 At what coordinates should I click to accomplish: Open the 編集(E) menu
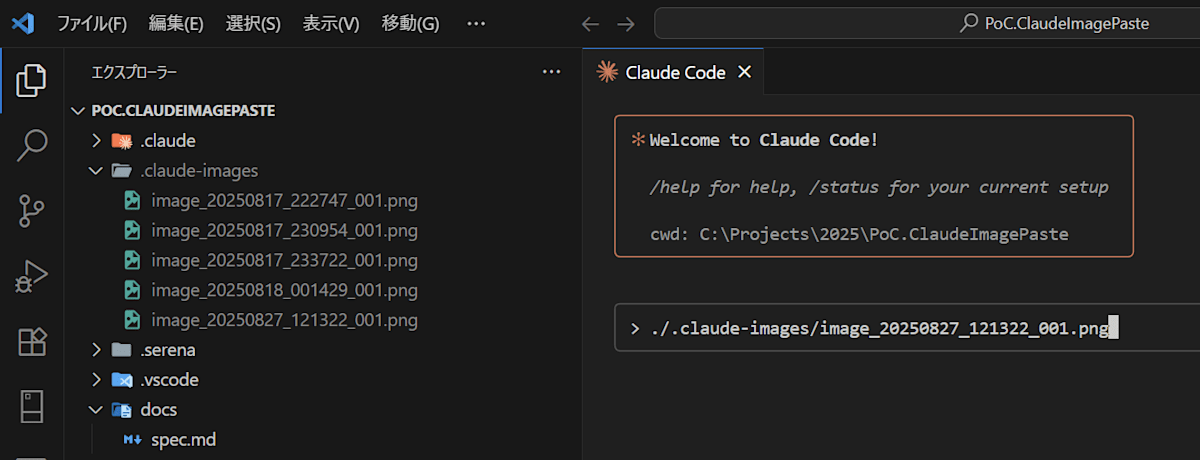pyautogui.click(x=176, y=23)
